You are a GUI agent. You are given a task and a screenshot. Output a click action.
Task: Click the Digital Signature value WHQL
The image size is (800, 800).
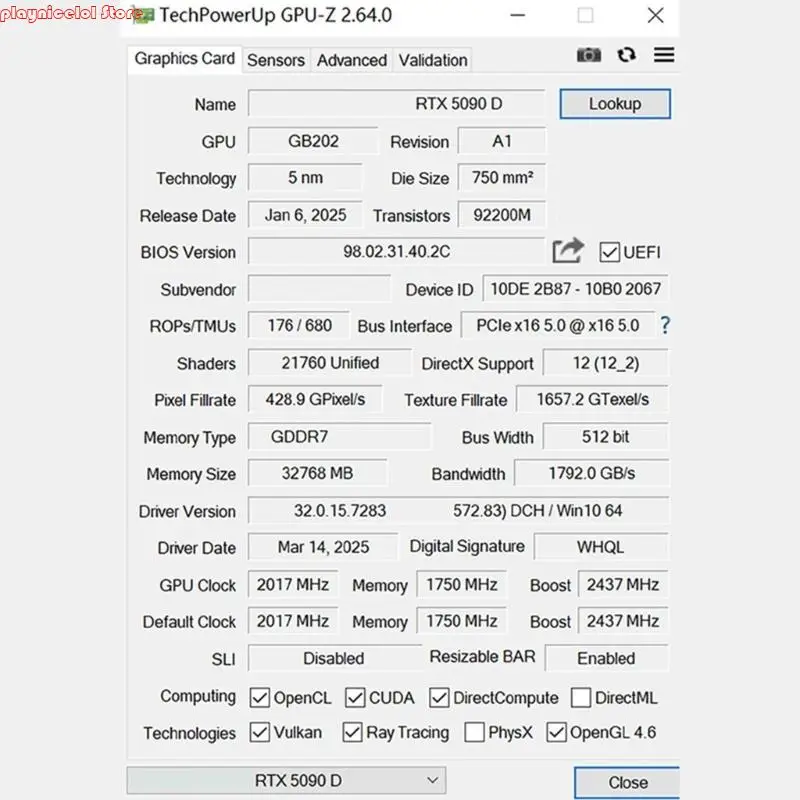601,547
